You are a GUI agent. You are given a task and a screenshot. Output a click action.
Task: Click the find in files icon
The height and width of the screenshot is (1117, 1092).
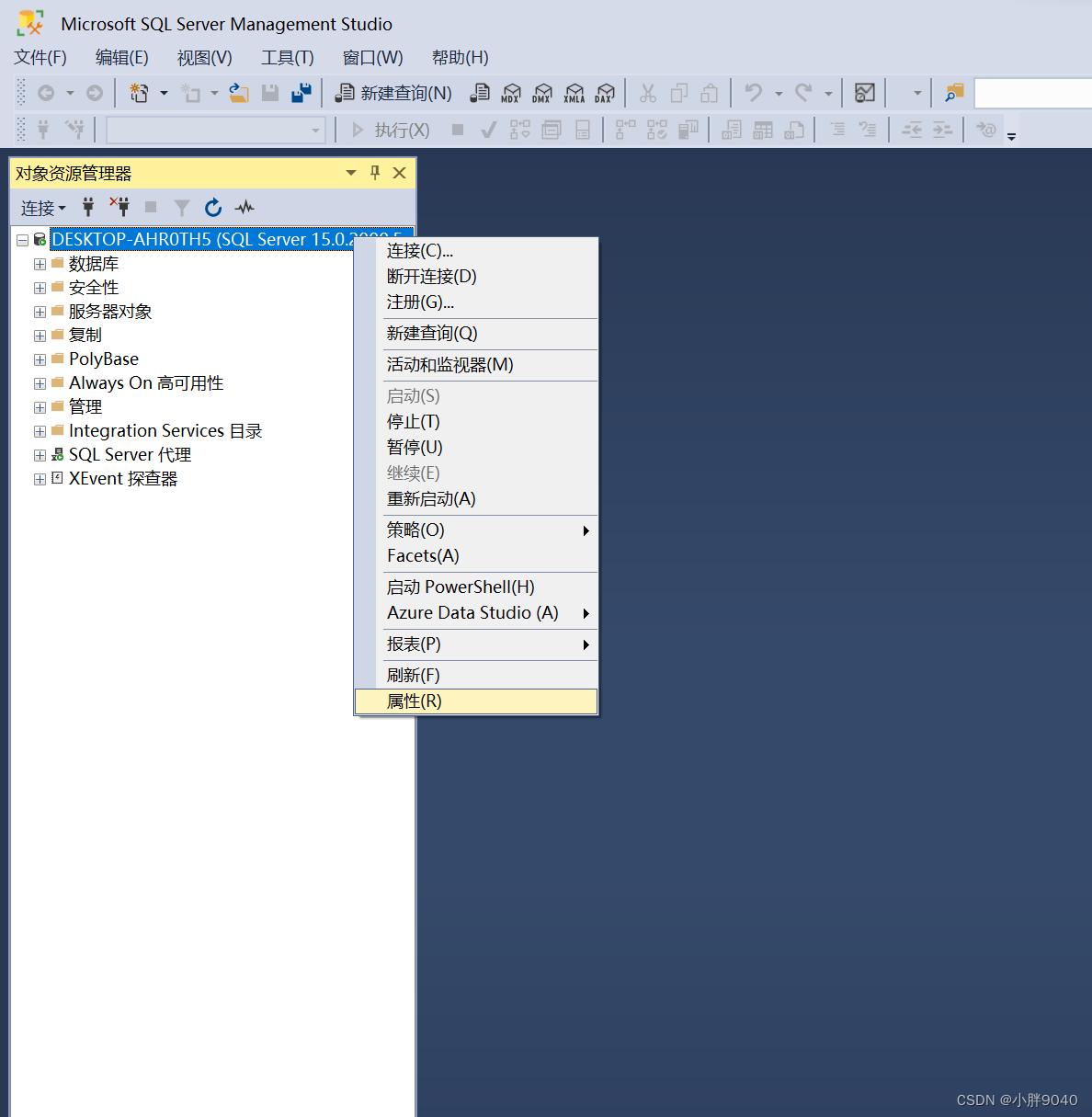954,93
